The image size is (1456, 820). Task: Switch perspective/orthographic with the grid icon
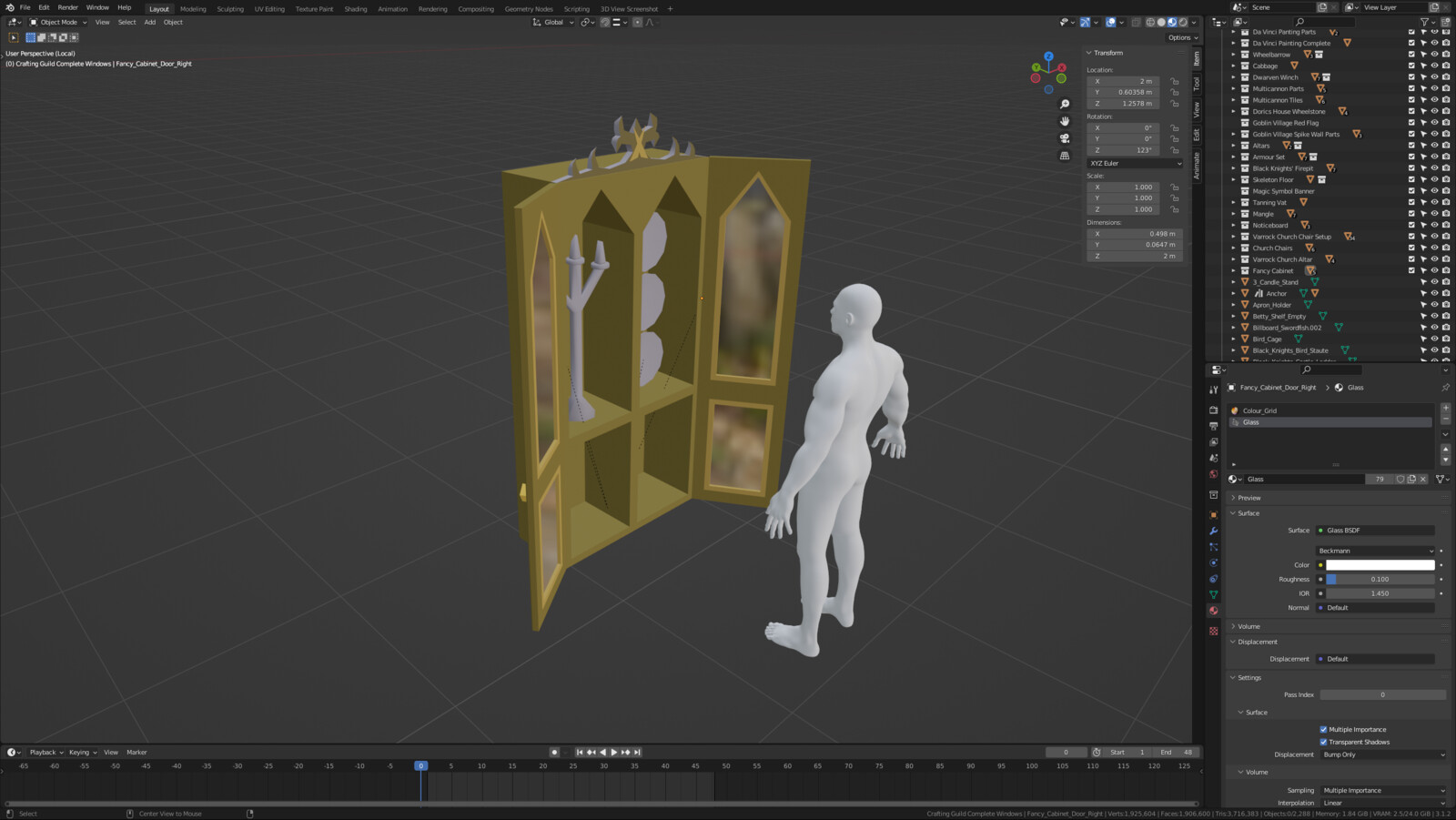coord(1064,156)
